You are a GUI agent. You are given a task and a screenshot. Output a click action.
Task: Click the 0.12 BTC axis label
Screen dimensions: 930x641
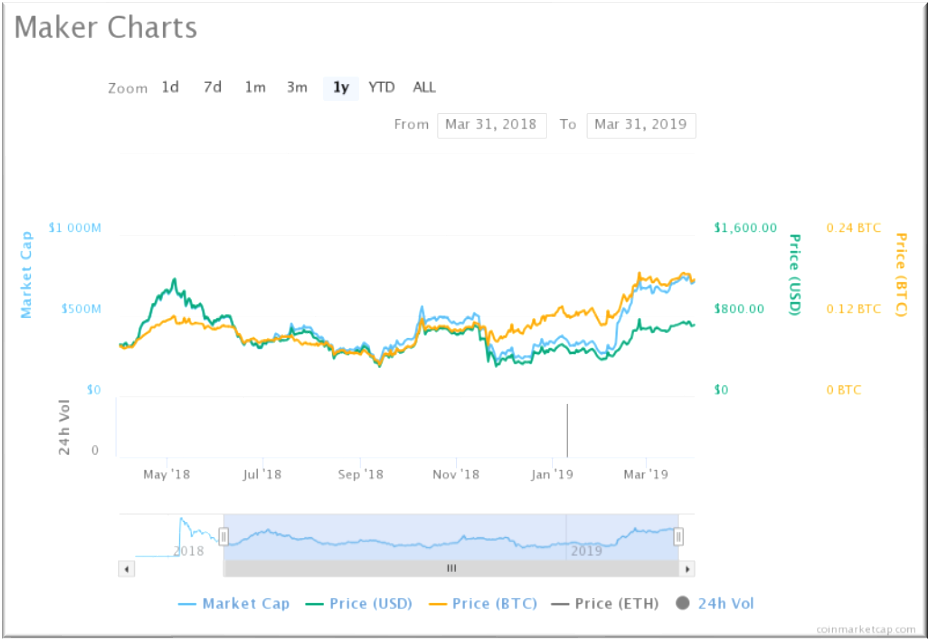[x=853, y=309]
